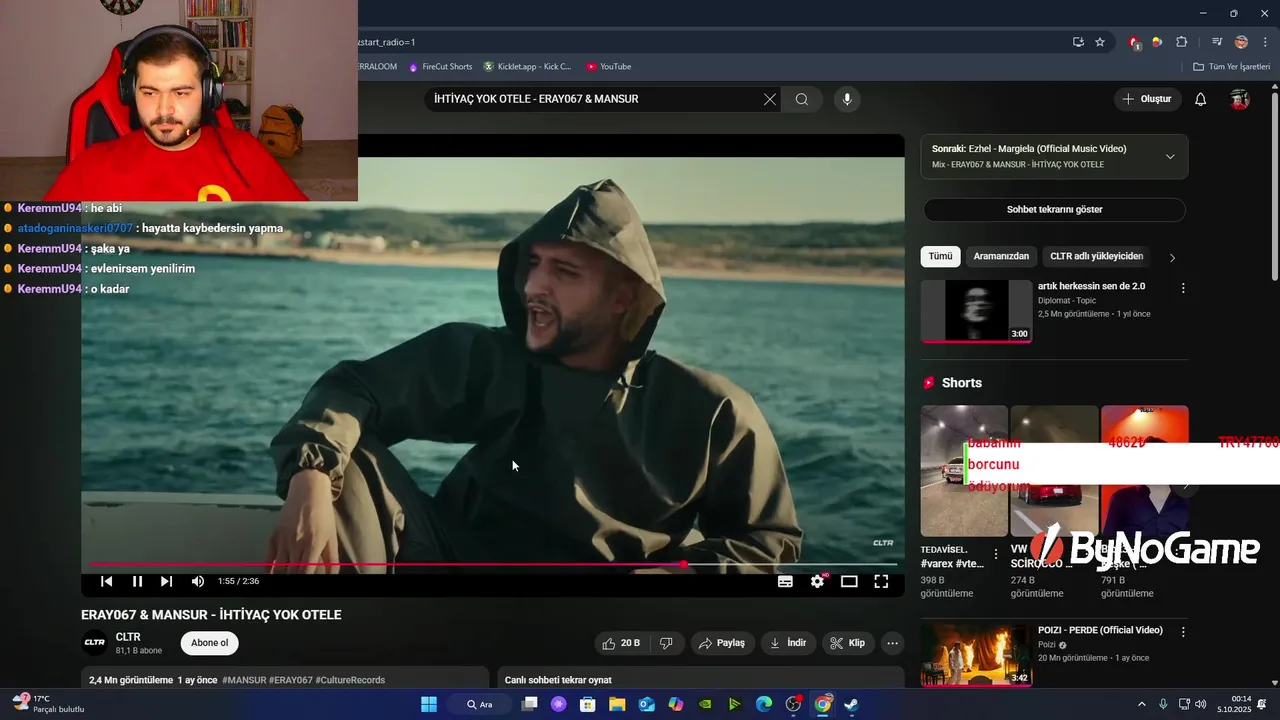The width and height of the screenshot is (1280, 720).
Task: Open options for artık herkessin sen de 2.0
Action: coord(1183,288)
